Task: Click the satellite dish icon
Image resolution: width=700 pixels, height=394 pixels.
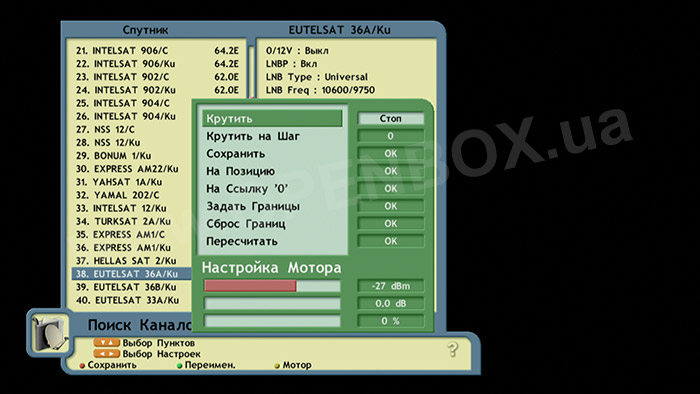Action: [x=50, y=333]
